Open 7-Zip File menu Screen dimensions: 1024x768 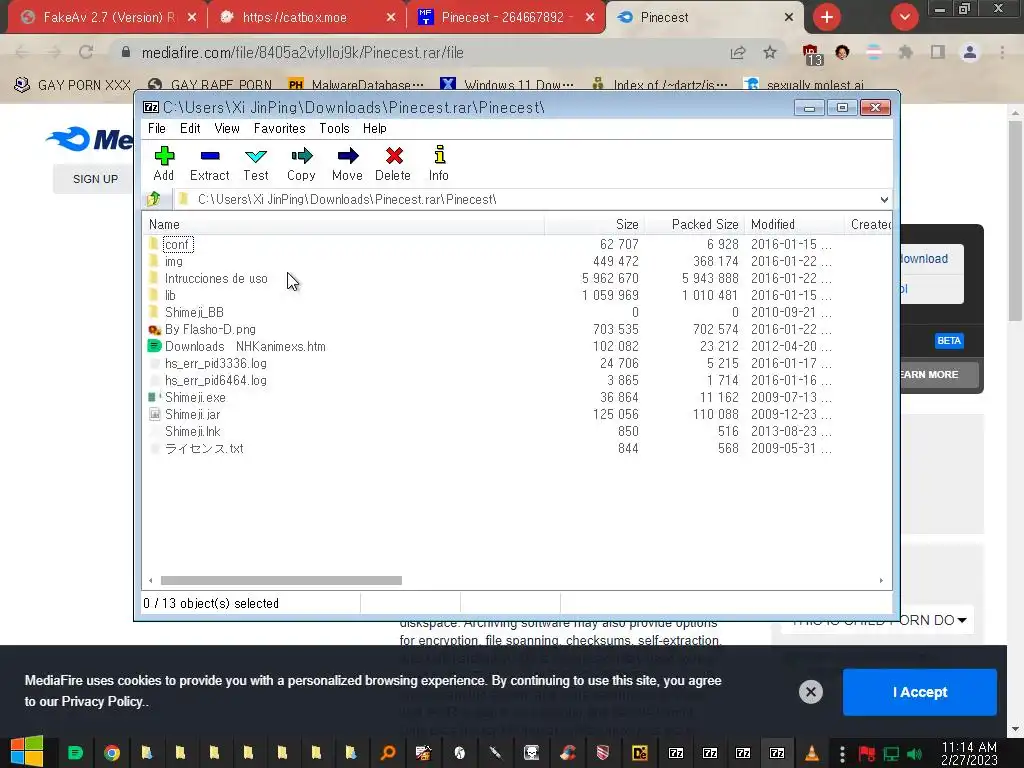(157, 129)
